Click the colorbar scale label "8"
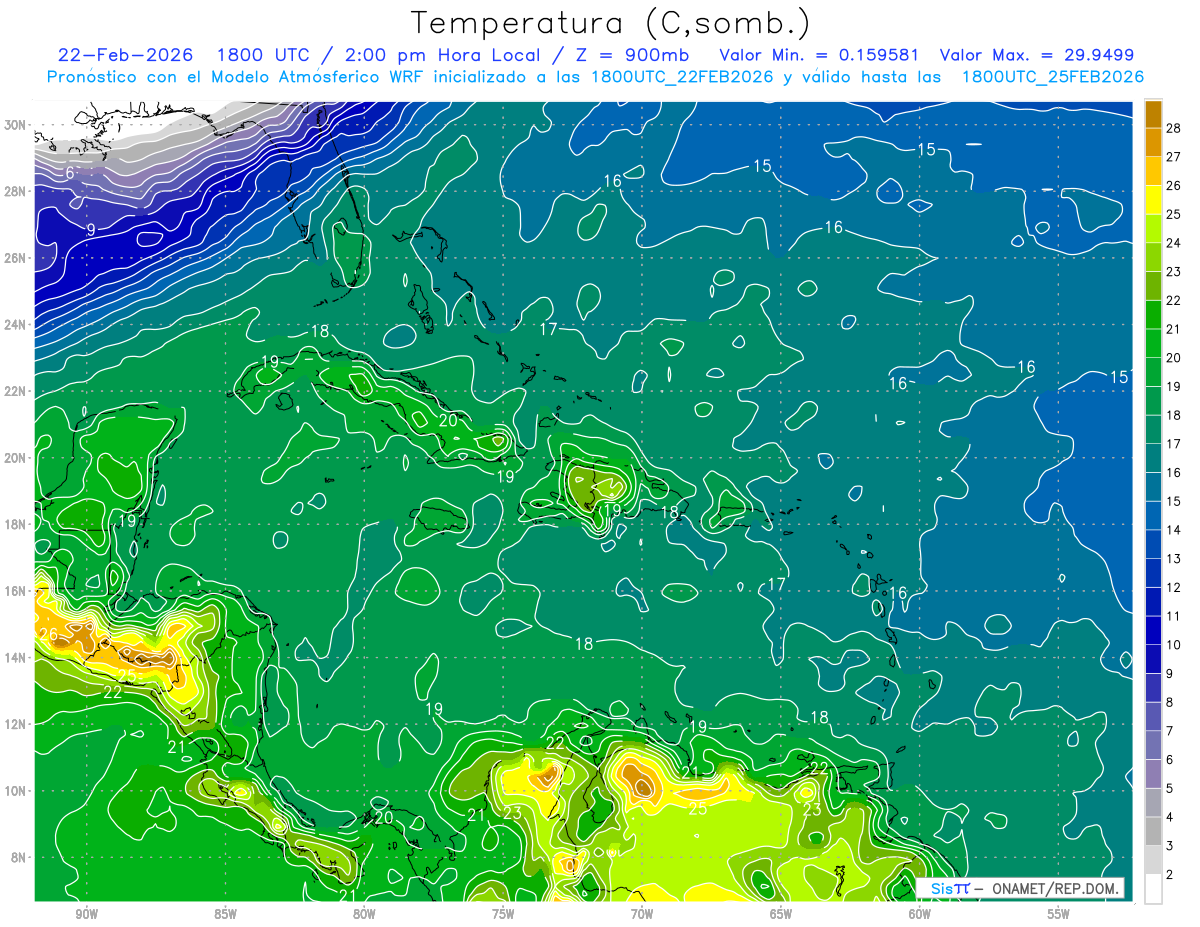The image size is (1200, 927). (1170, 702)
